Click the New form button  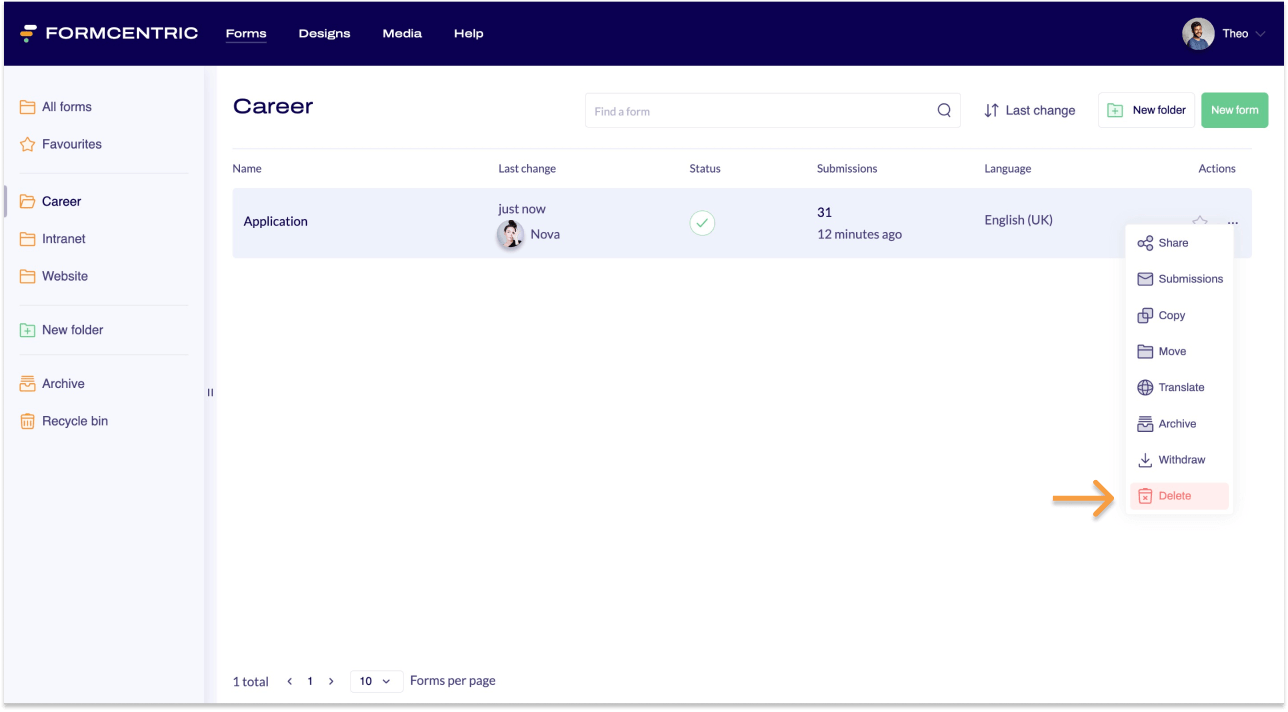[x=1234, y=110]
